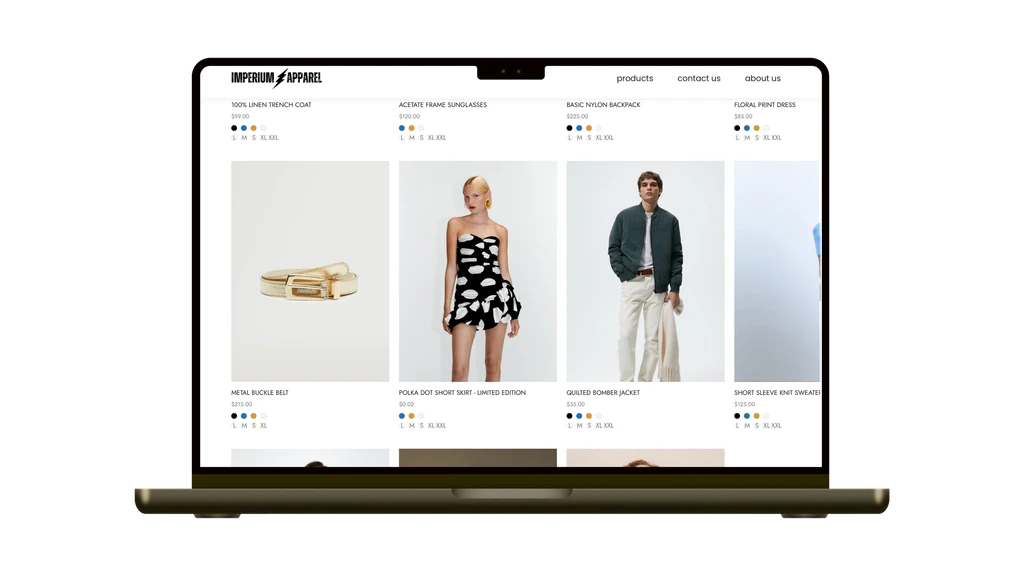Open the Metal Buckle Belt product image
Screen dimensions: 1024x576
point(310,271)
